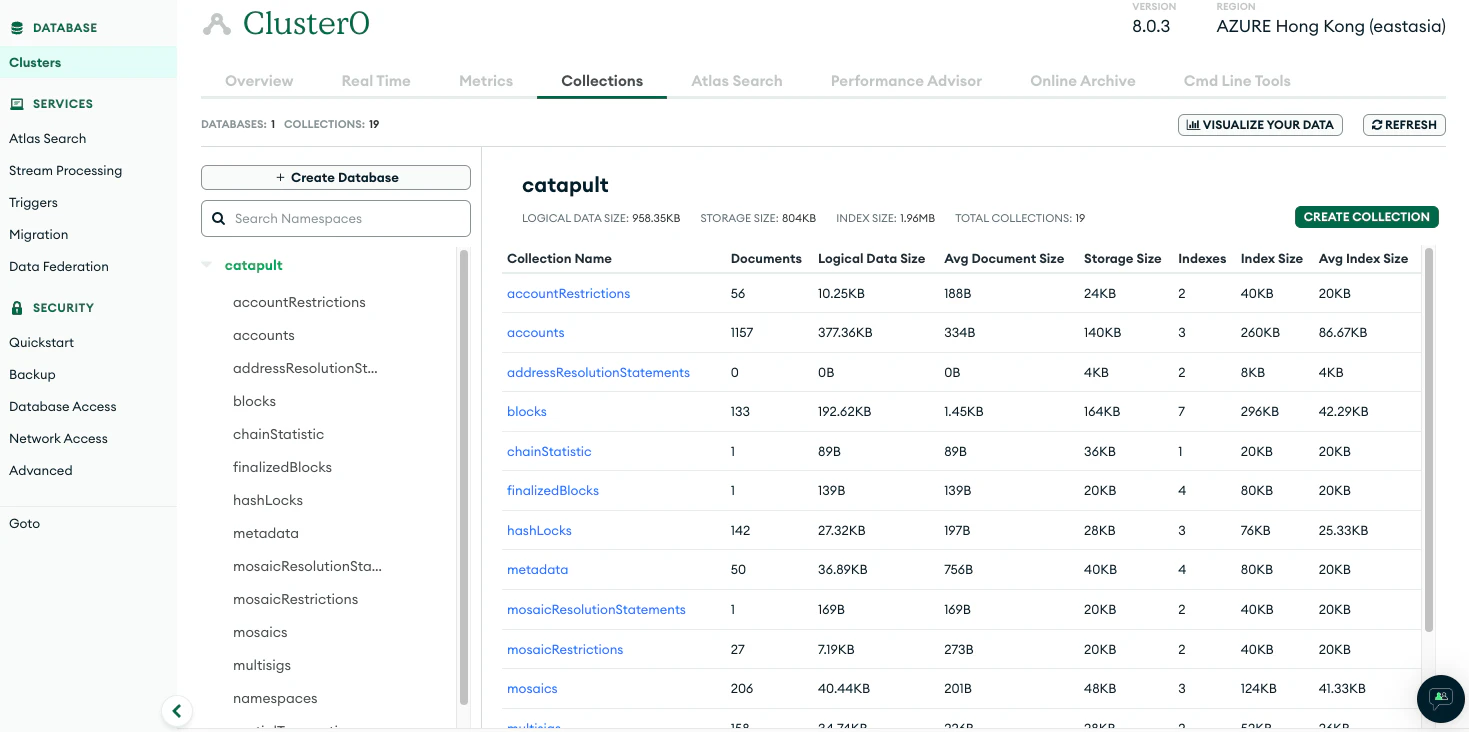Open mosaicRestrictions link in collections table
The image size is (1469, 732).
coord(565,650)
